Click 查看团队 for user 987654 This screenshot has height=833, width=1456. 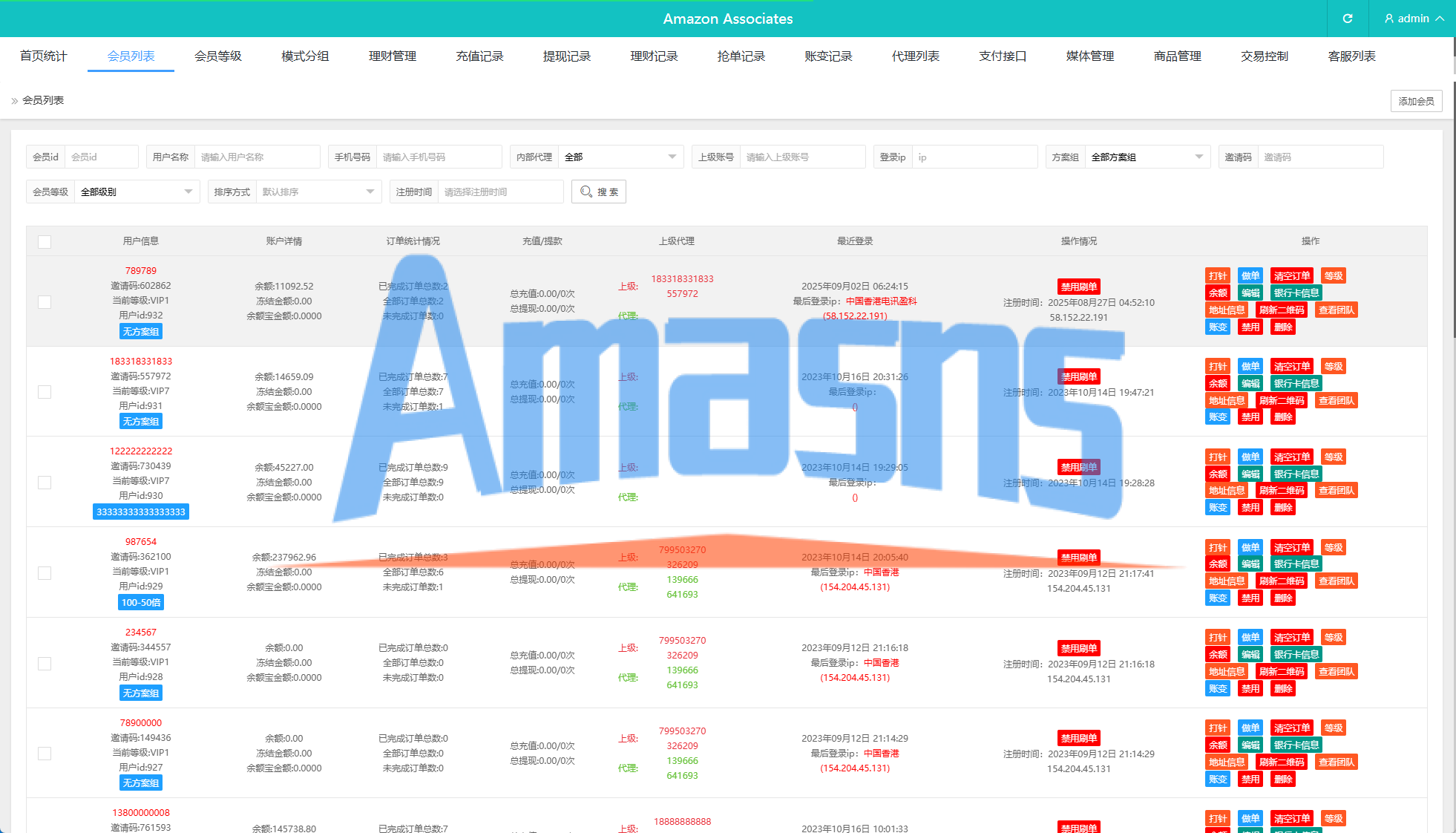click(1337, 581)
